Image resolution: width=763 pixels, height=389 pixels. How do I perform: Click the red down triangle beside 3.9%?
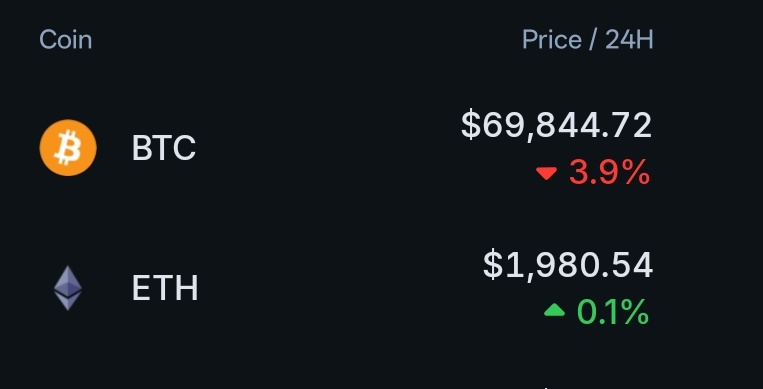pos(546,173)
